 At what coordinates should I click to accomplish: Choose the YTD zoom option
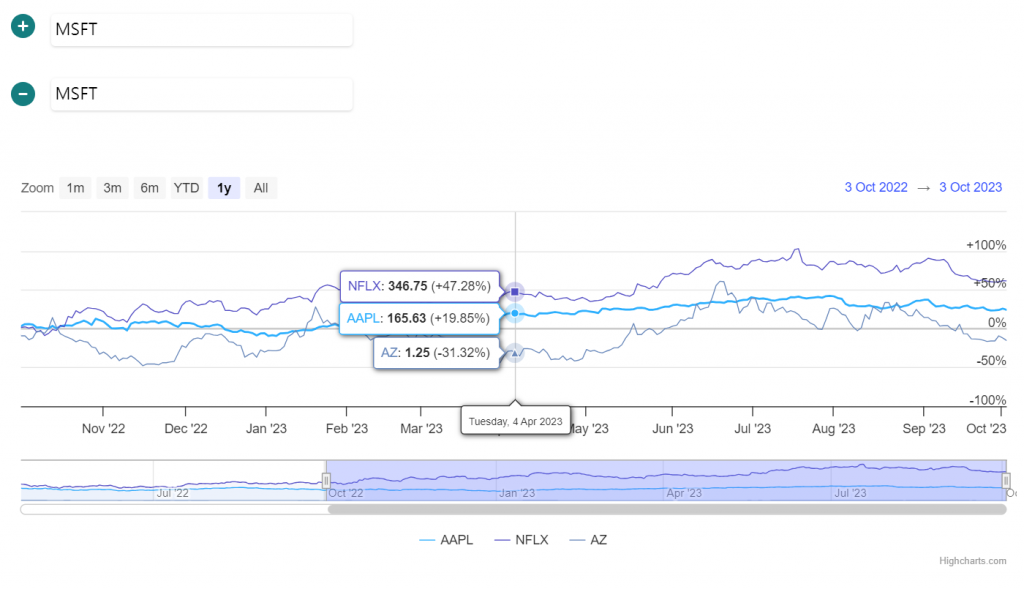coord(186,188)
